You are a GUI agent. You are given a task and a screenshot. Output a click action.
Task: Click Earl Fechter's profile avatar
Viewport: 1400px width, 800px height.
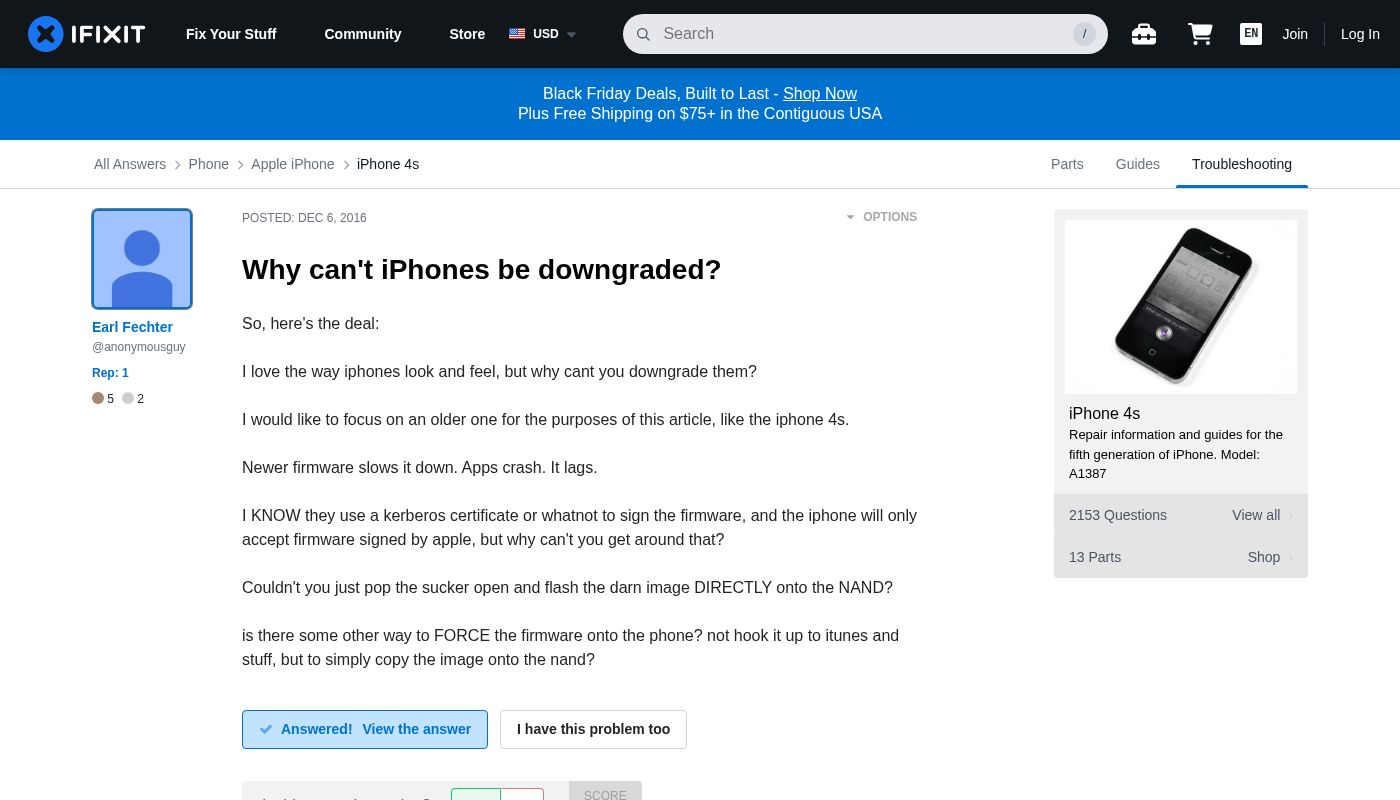(x=142, y=259)
